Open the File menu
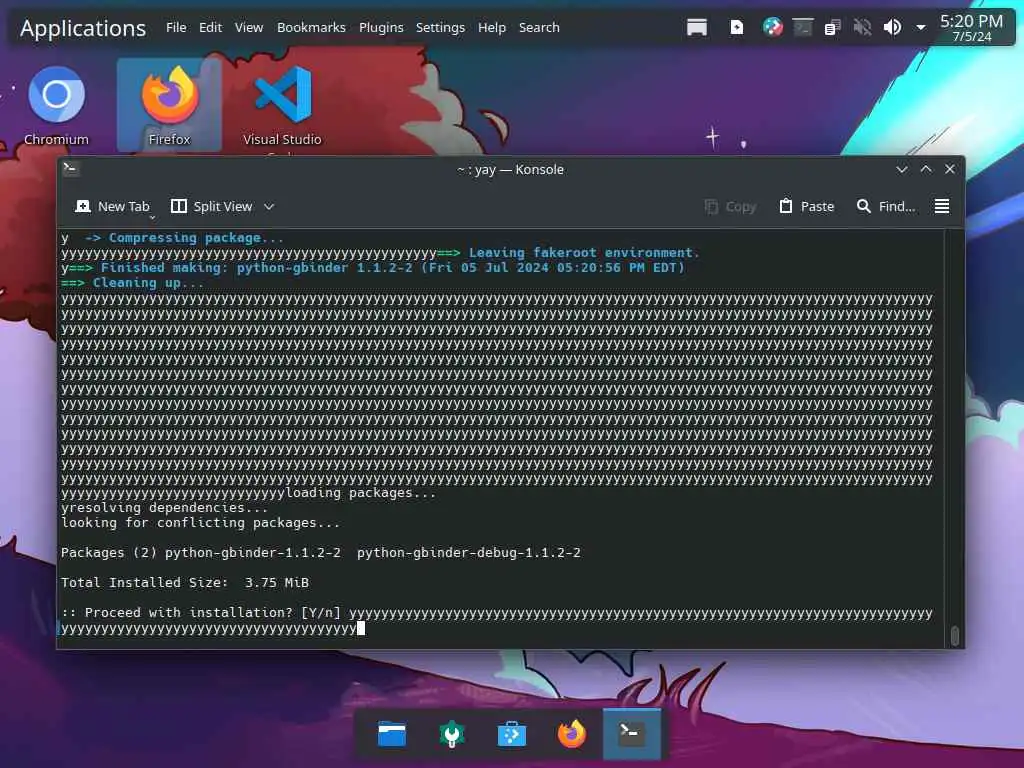The height and width of the screenshot is (768, 1024). (x=176, y=27)
